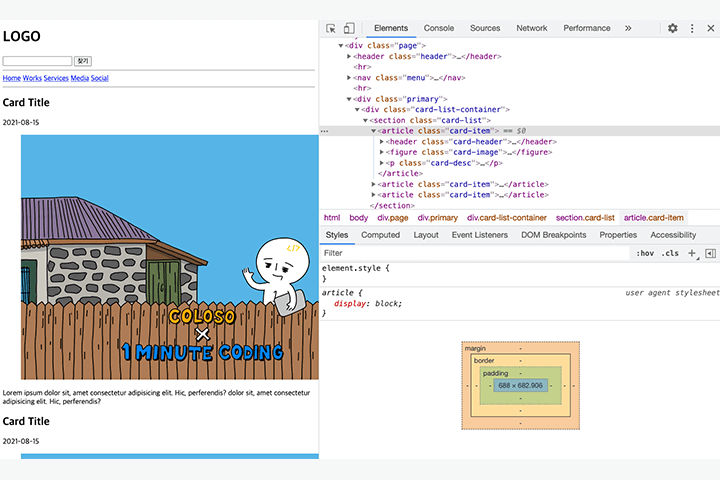Collapse the section card-list node
This screenshot has height=480, width=720.
[x=366, y=120]
